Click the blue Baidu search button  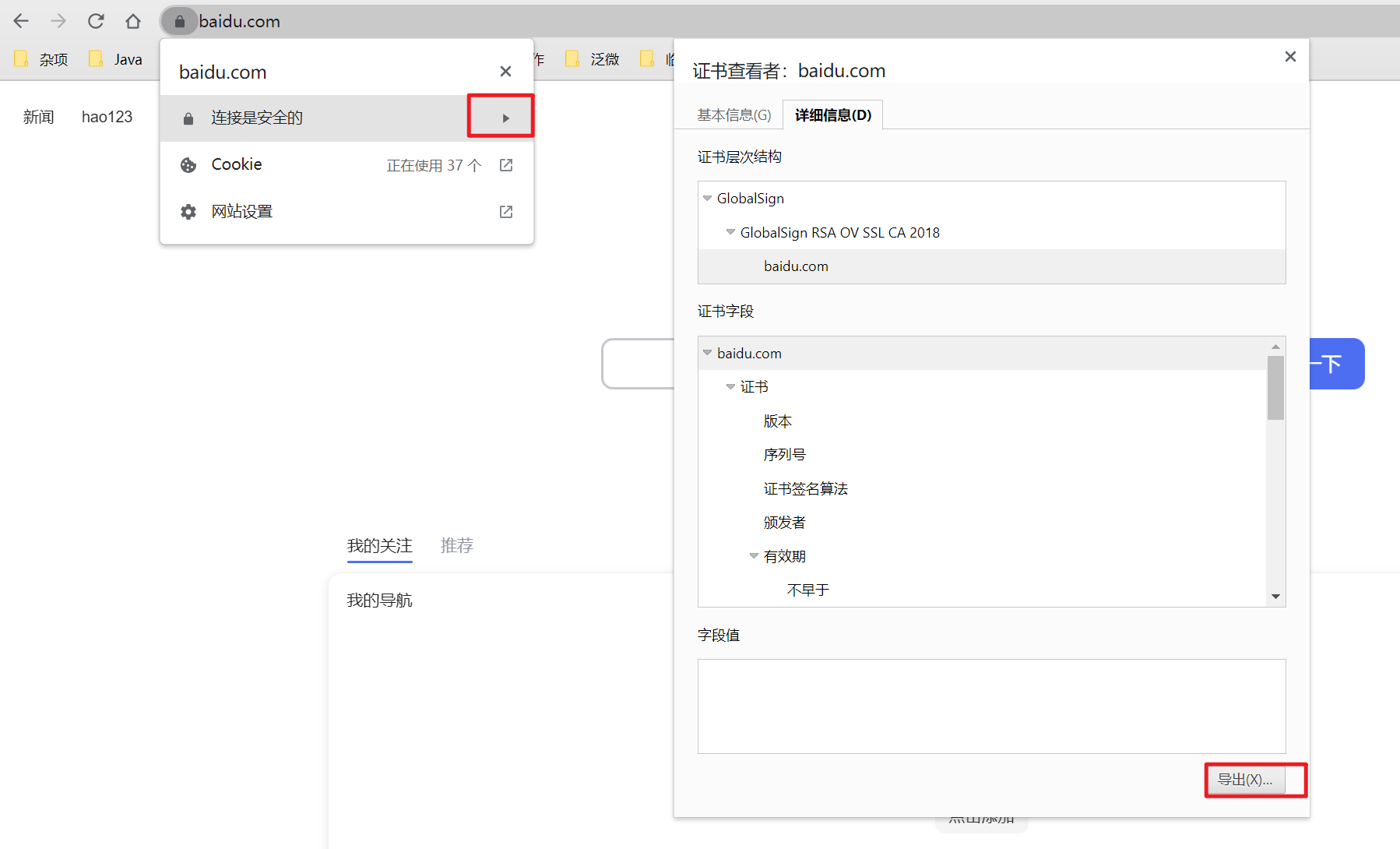1337,364
